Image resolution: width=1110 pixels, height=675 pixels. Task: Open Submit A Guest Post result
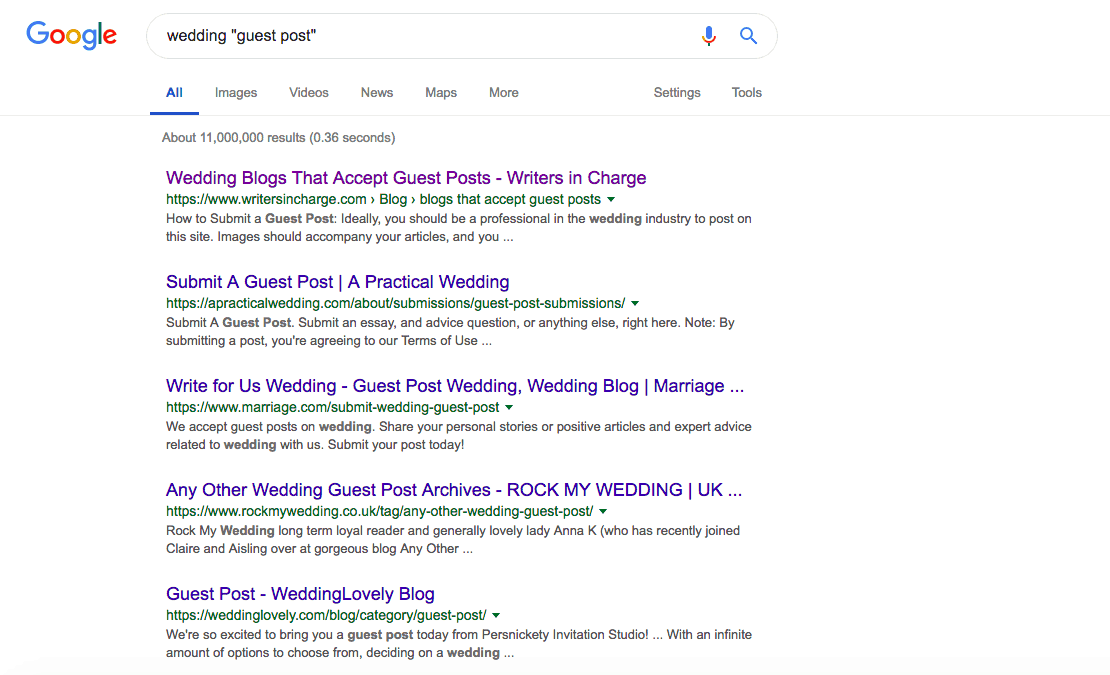point(338,282)
